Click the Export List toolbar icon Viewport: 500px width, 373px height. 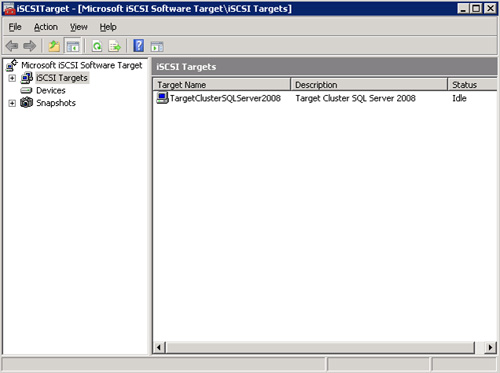[x=115, y=46]
